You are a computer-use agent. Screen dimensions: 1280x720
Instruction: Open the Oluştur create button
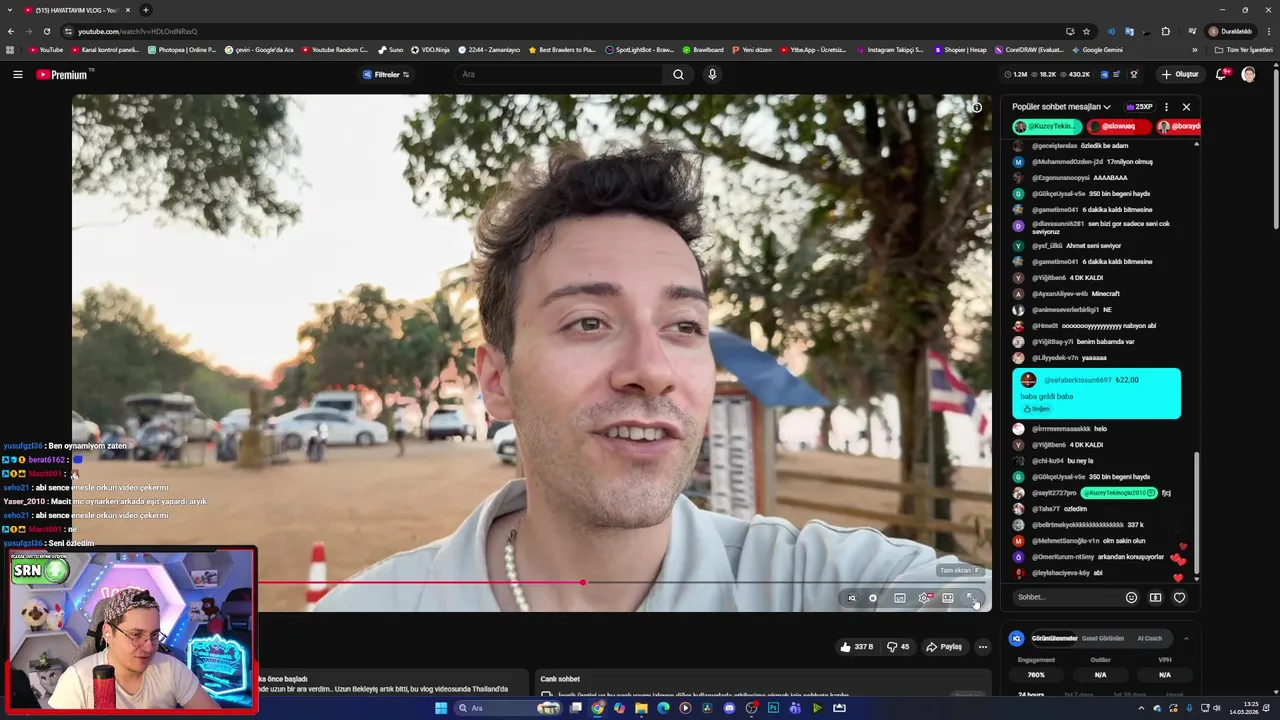tap(1180, 74)
